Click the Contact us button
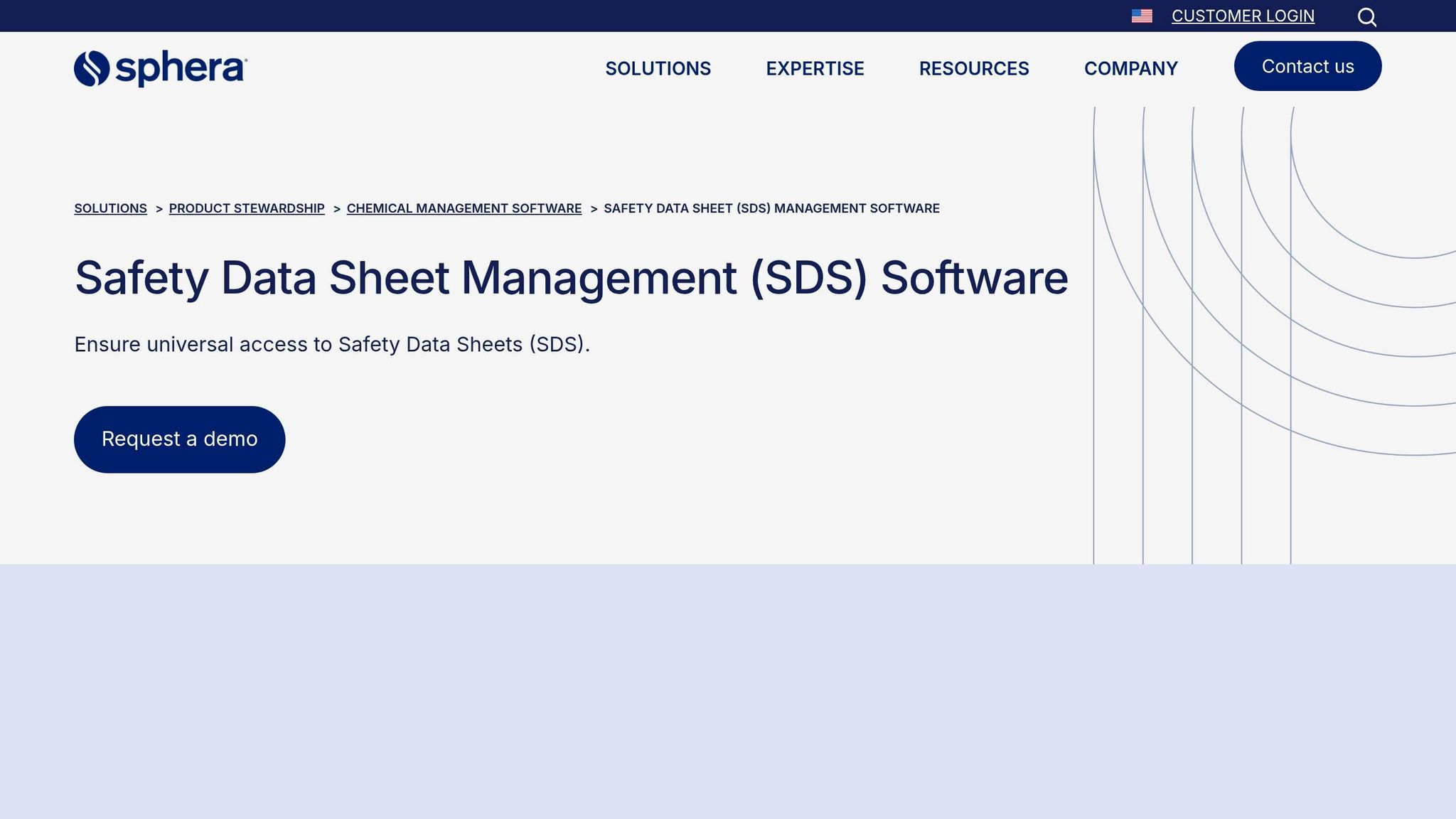Screen dimensions: 1456x819 tap(1308, 66)
